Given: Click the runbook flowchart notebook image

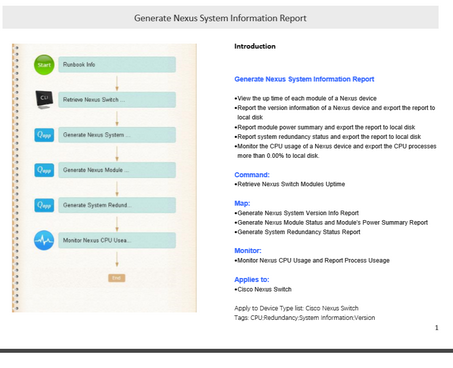Looking at the screenshot, I should coord(104,178).
